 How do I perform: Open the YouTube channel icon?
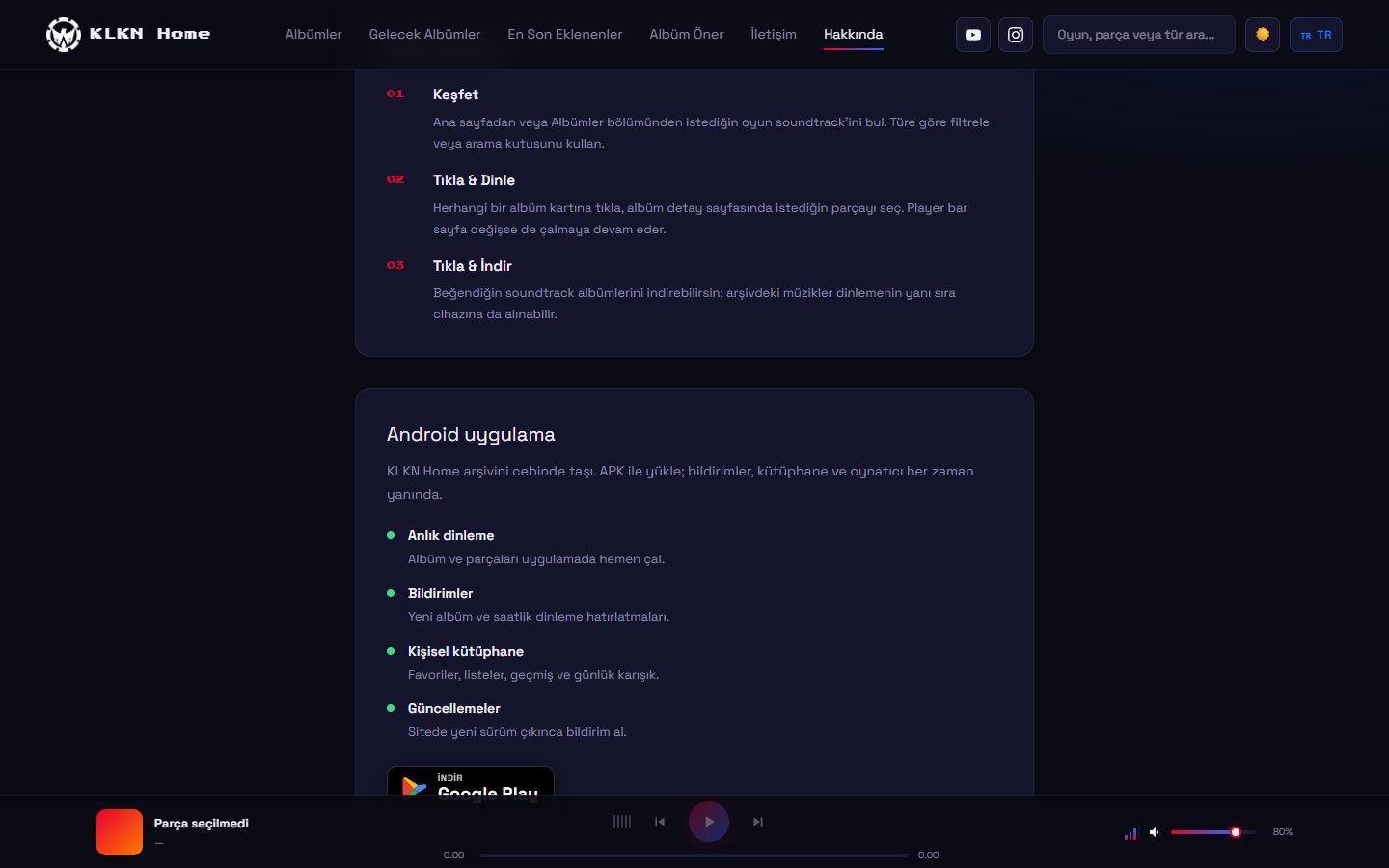point(973,35)
